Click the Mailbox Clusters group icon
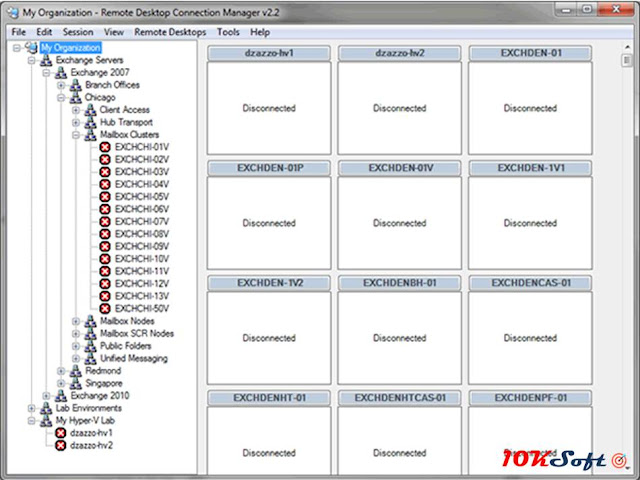The image size is (640, 480). (x=90, y=135)
